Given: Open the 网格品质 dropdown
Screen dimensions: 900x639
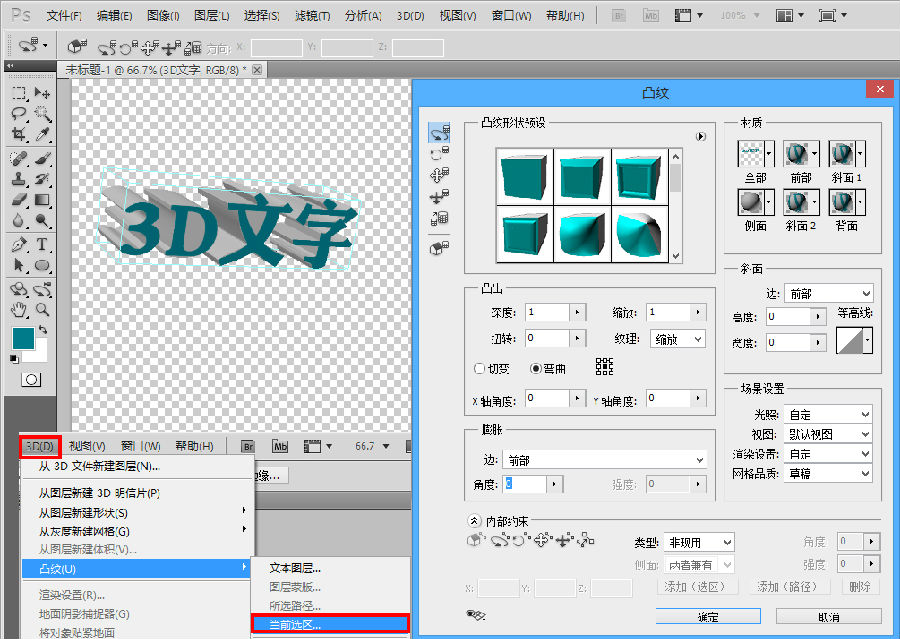Looking at the screenshot, I should [x=828, y=473].
